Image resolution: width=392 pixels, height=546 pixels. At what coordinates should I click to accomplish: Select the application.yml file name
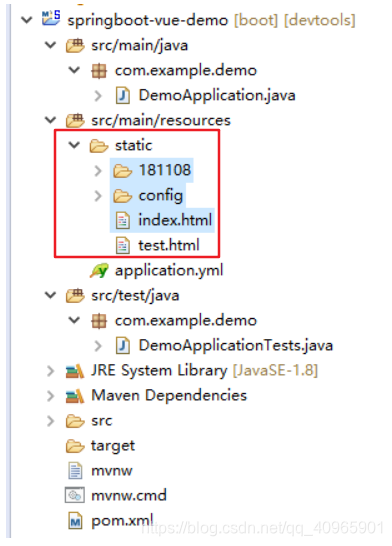click(x=169, y=271)
